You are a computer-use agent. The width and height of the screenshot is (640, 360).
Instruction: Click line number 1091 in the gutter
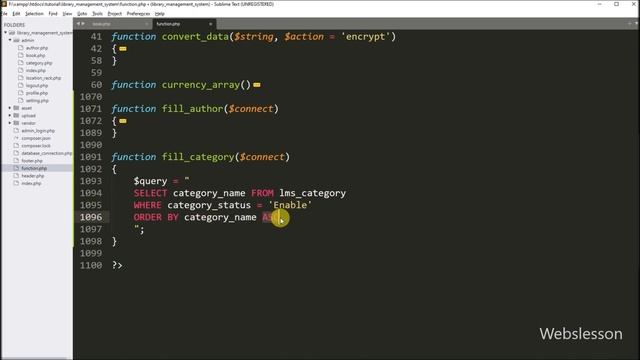[91, 157]
